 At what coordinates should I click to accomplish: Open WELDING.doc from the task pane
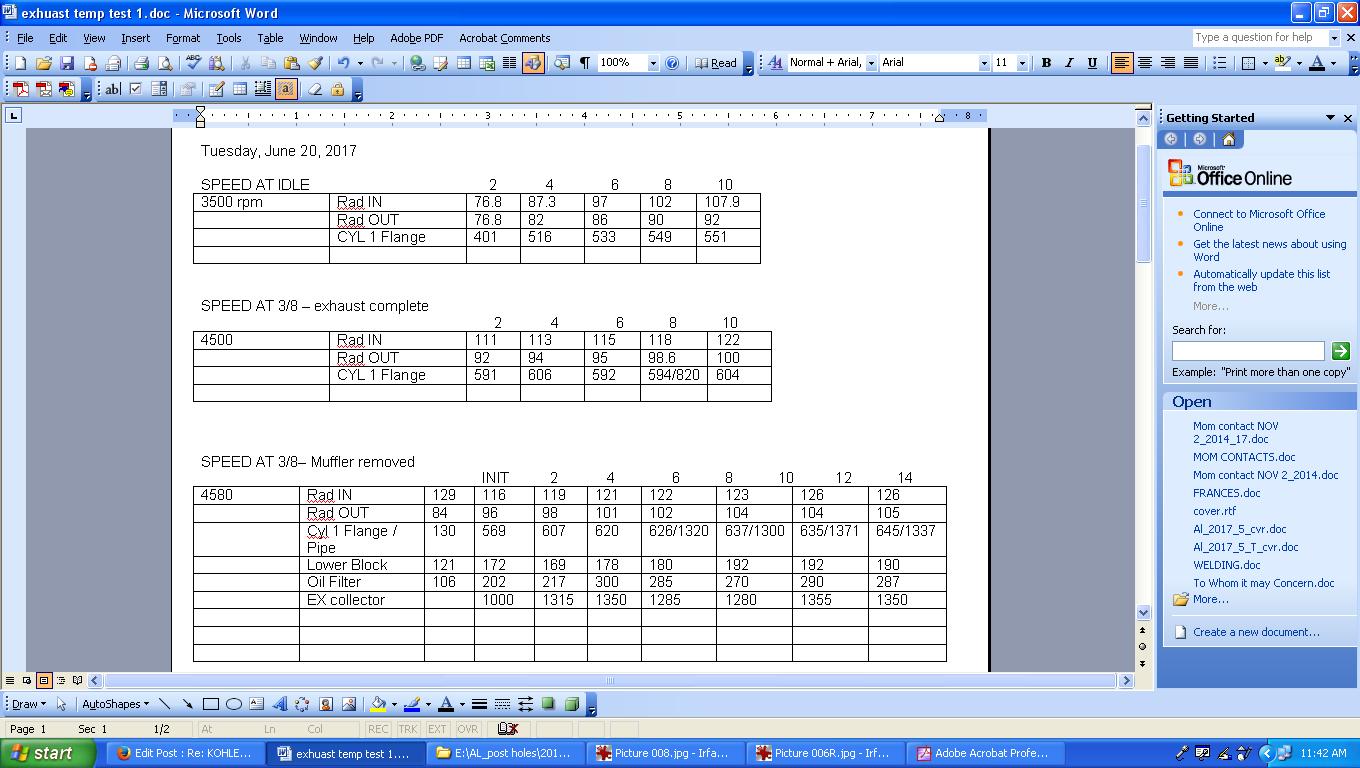pyautogui.click(x=1226, y=565)
